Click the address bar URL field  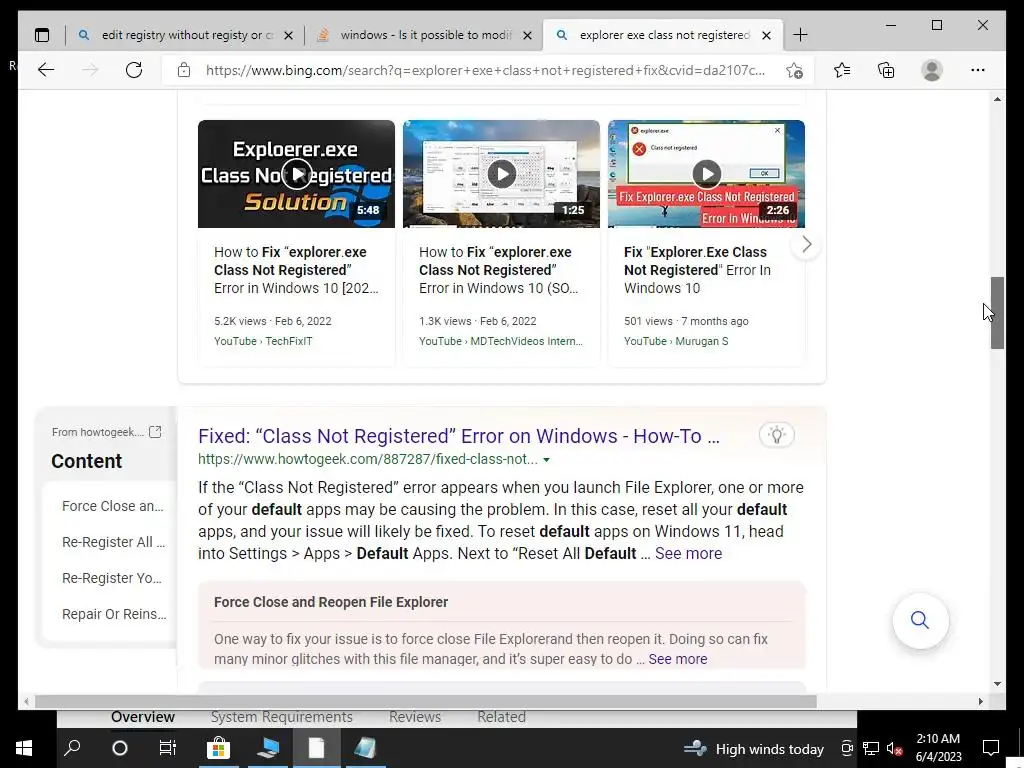click(485, 70)
